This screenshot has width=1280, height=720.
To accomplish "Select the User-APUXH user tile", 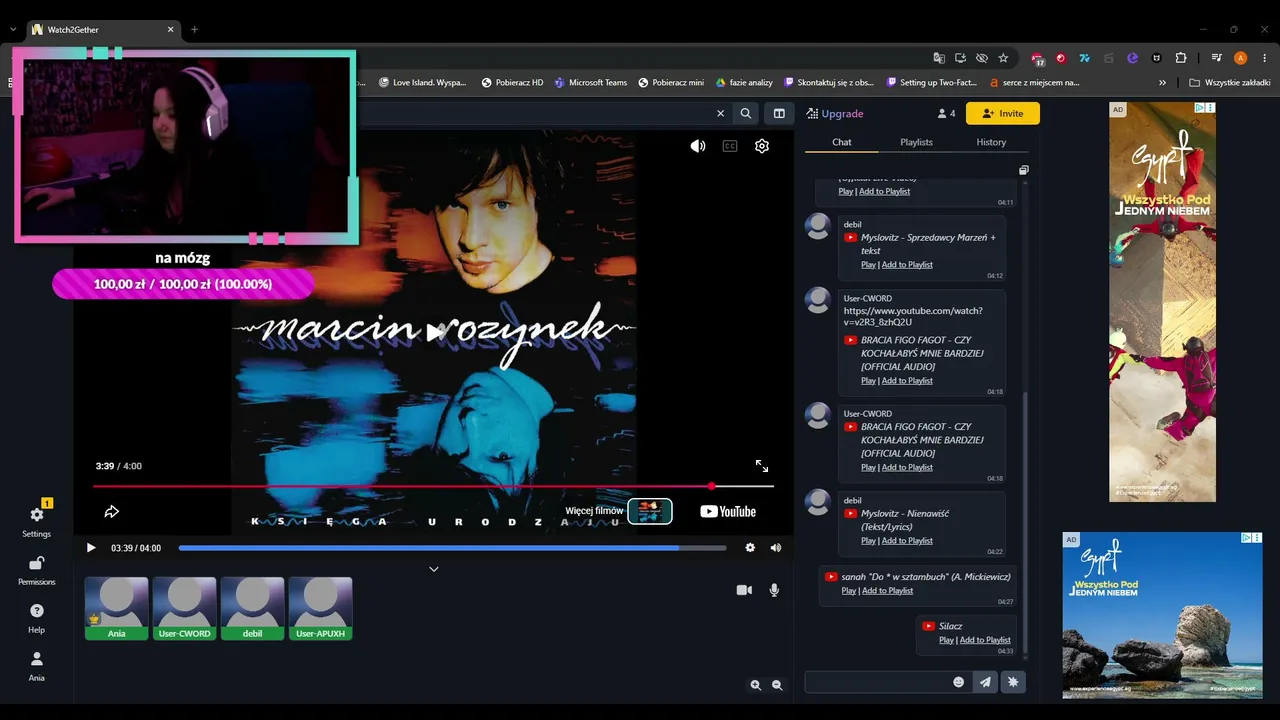I will pos(320,608).
